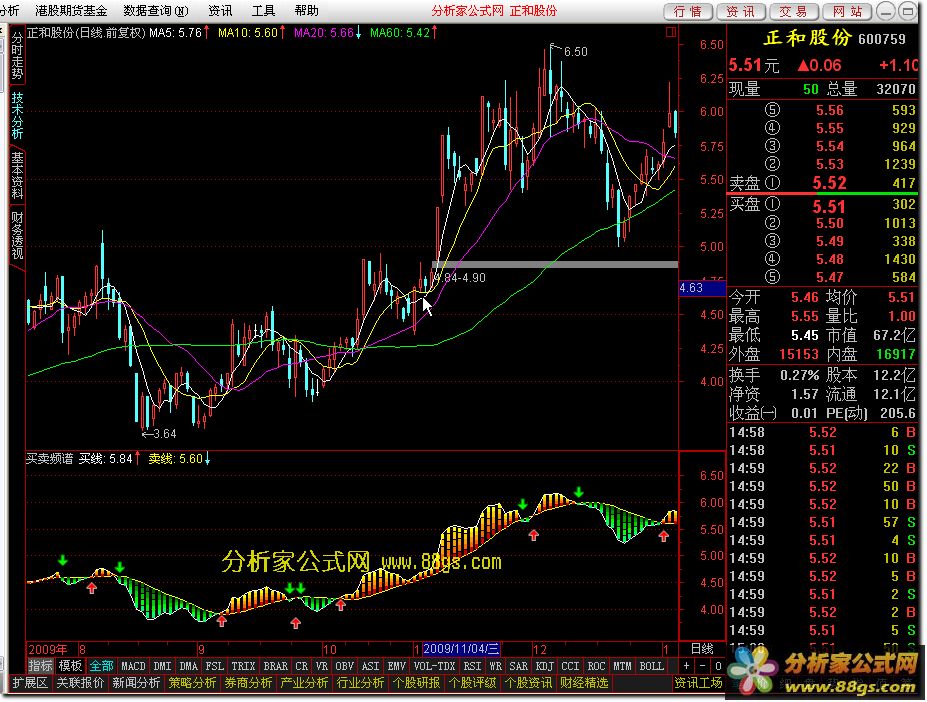Open the 券商分析 tab

click(x=249, y=683)
